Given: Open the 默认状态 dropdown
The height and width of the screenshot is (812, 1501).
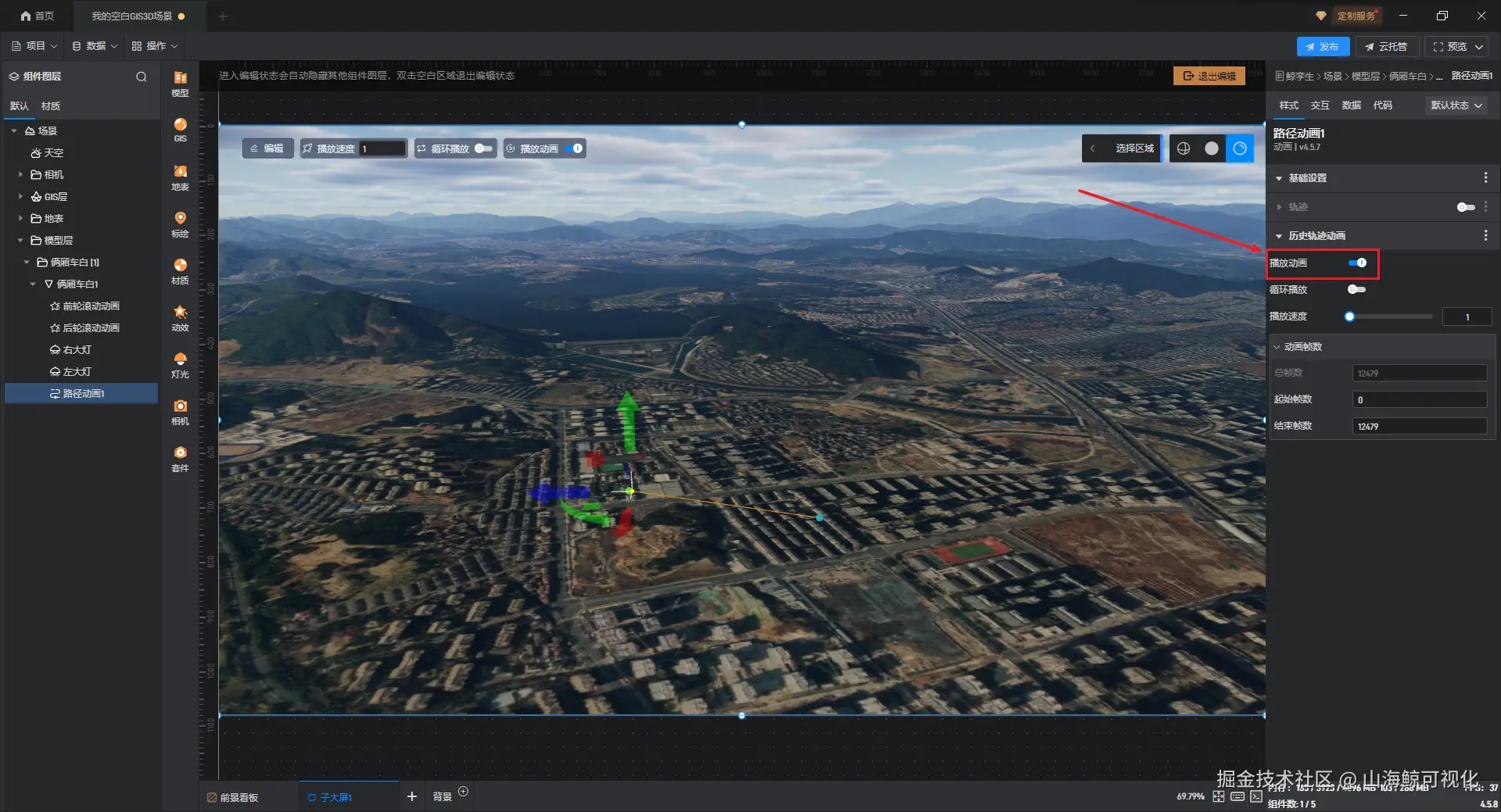Looking at the screenshot, I should pos(1456,106).
